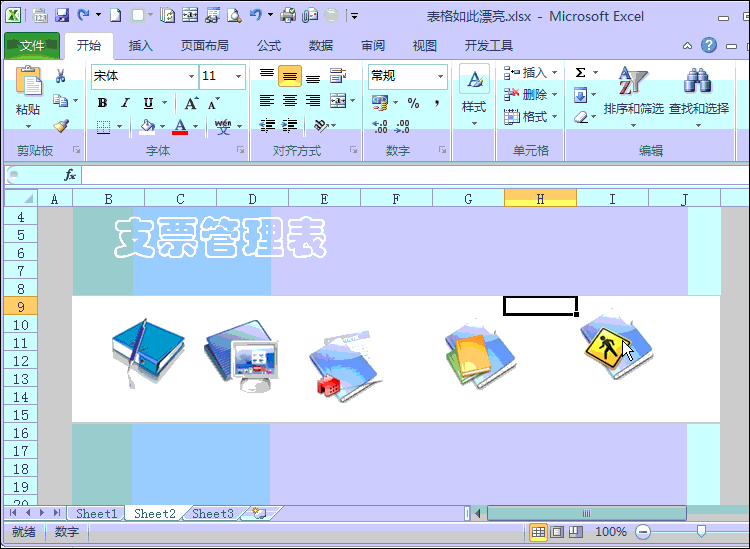
Task: Apply percent style format
Action: (x=413, y=103)
